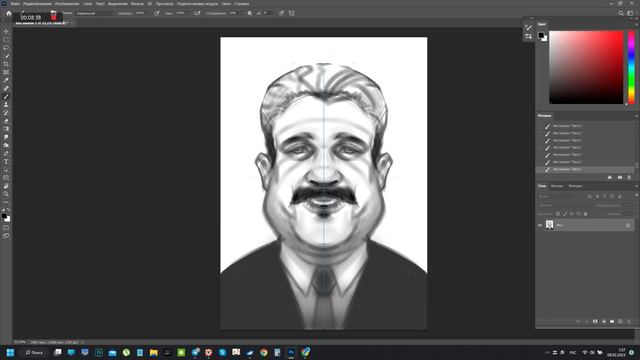Select the Frame tool
Viewport: 640px width, 360px height.
(6, 72)
